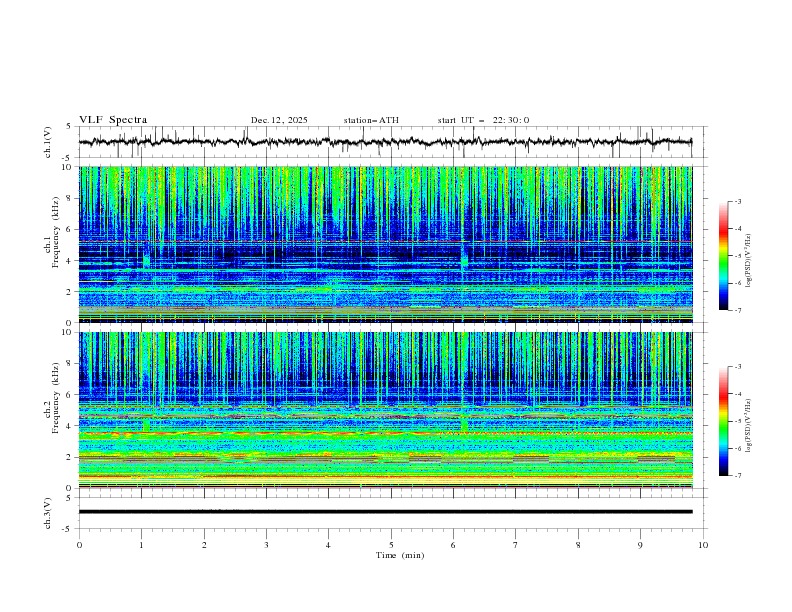This screenshot has width=792, height=612.
Task: Click the "Time (min)" axis title
Action: (400, 555)
